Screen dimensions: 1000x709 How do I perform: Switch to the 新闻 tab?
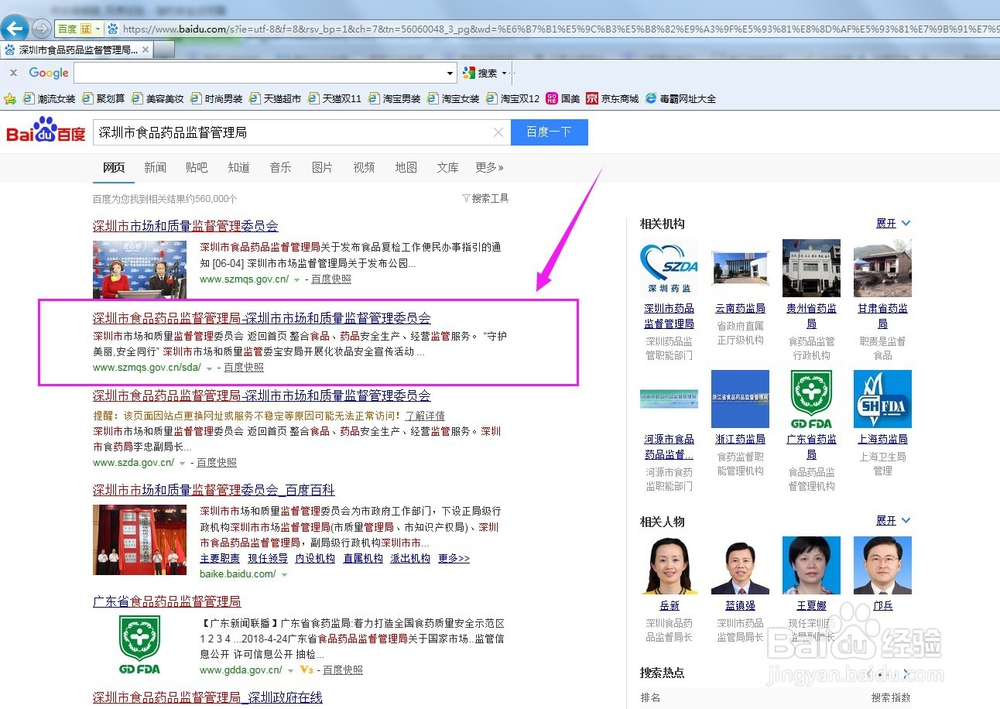155,167
